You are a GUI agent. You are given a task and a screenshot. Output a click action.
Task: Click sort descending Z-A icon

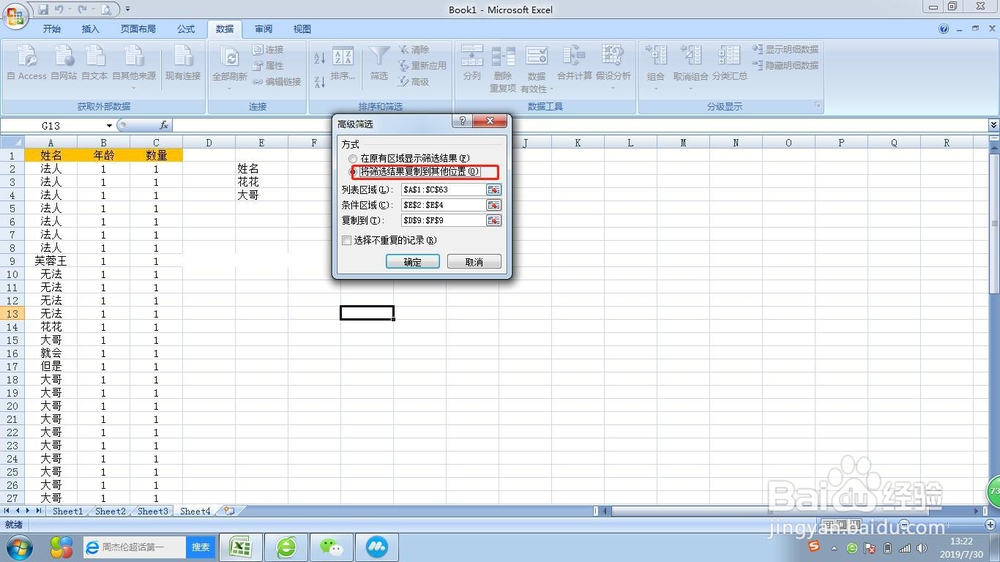click(x=320, y=81)
